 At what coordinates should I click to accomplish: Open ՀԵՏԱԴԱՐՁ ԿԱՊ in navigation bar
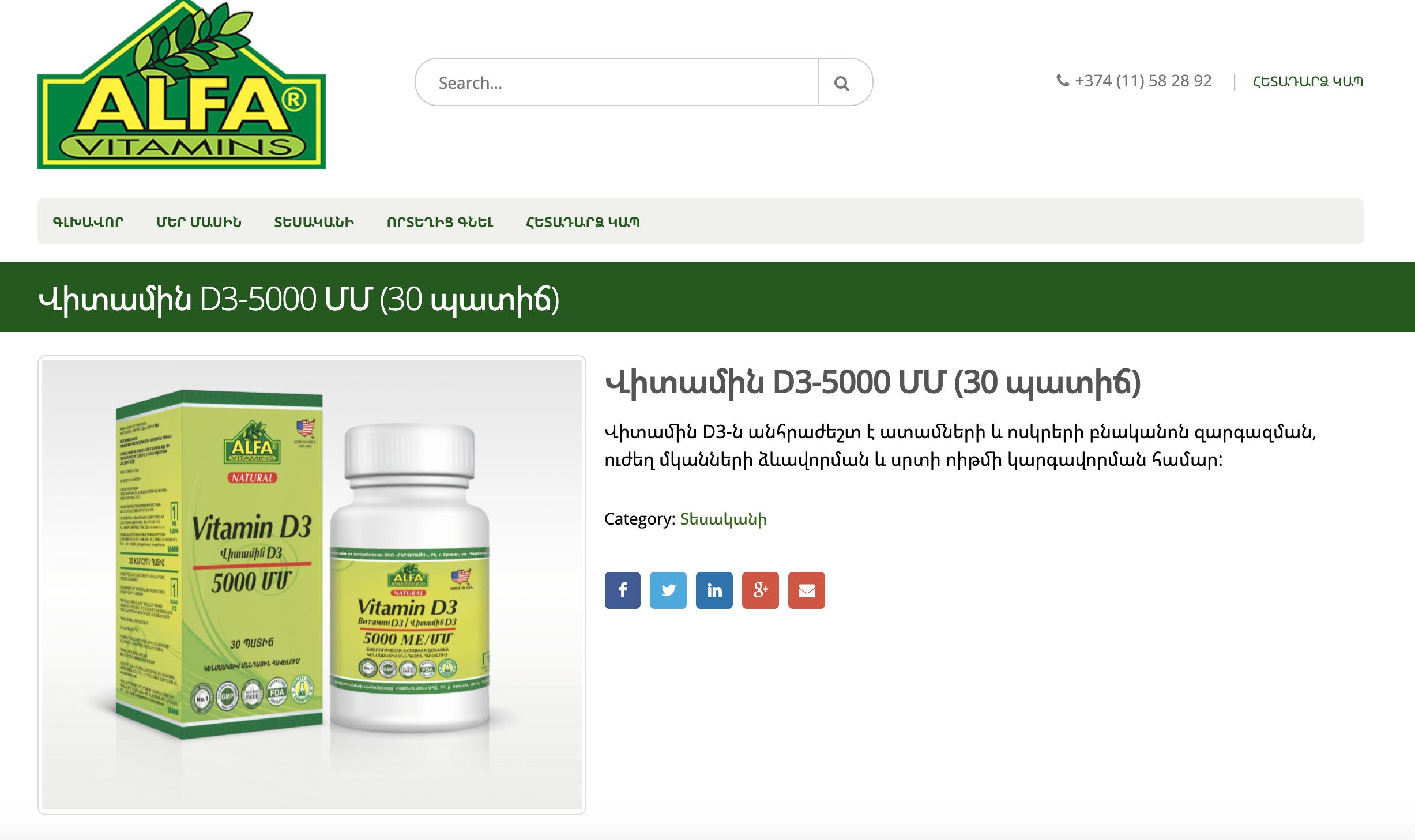click(x=583, y=222)
